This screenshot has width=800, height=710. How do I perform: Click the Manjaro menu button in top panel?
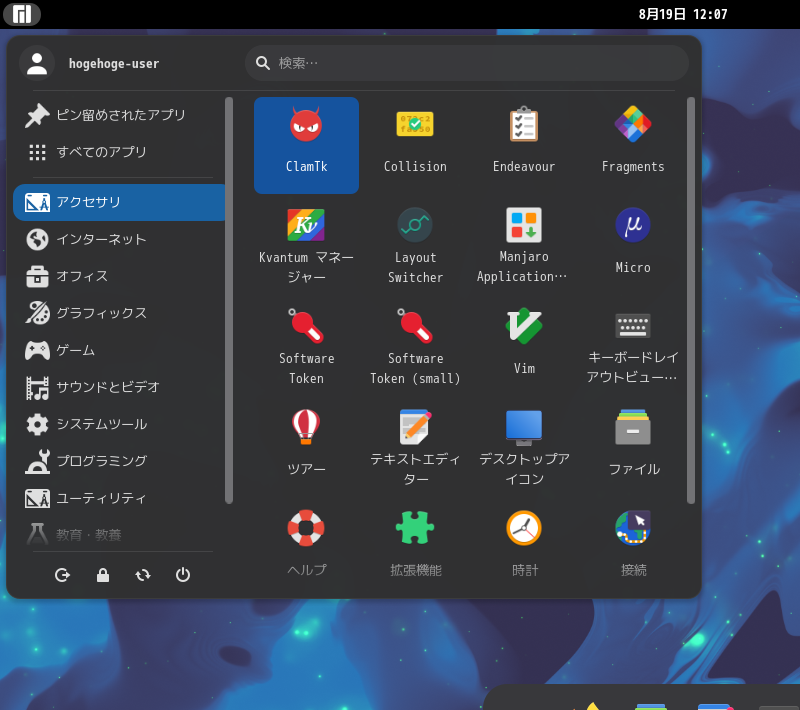[22, 14]
